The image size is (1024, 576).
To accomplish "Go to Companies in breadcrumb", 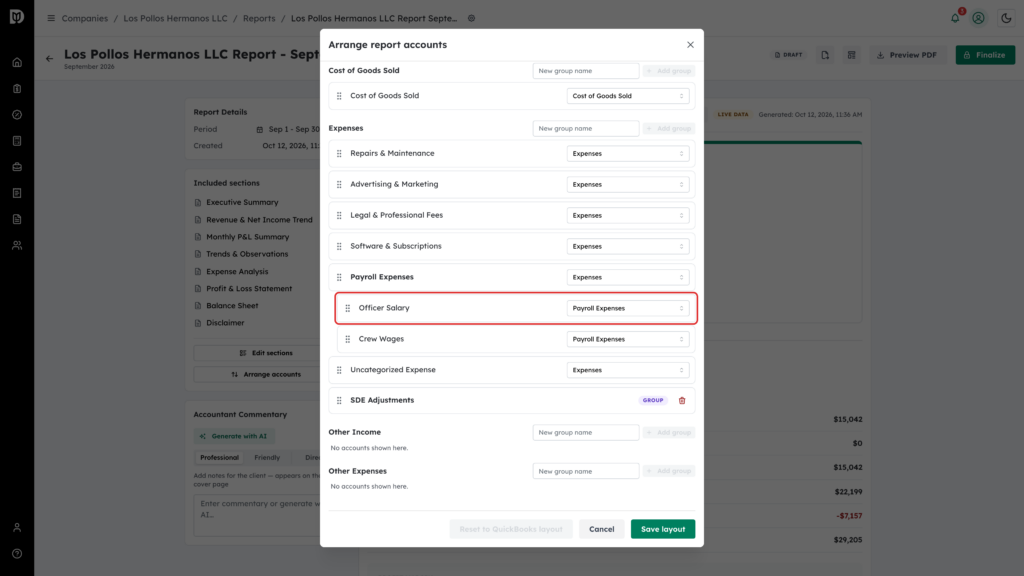I will (x=85, y=18).
